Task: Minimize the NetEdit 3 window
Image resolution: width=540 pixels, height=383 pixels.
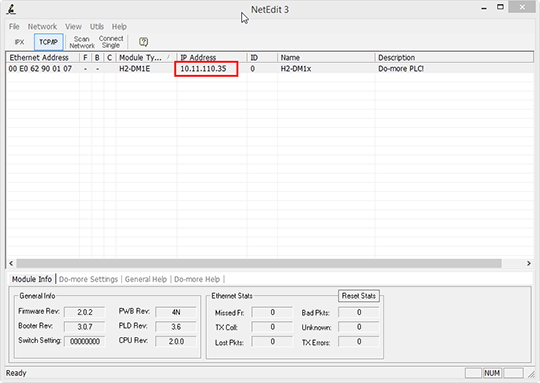Action: (484, 8)
